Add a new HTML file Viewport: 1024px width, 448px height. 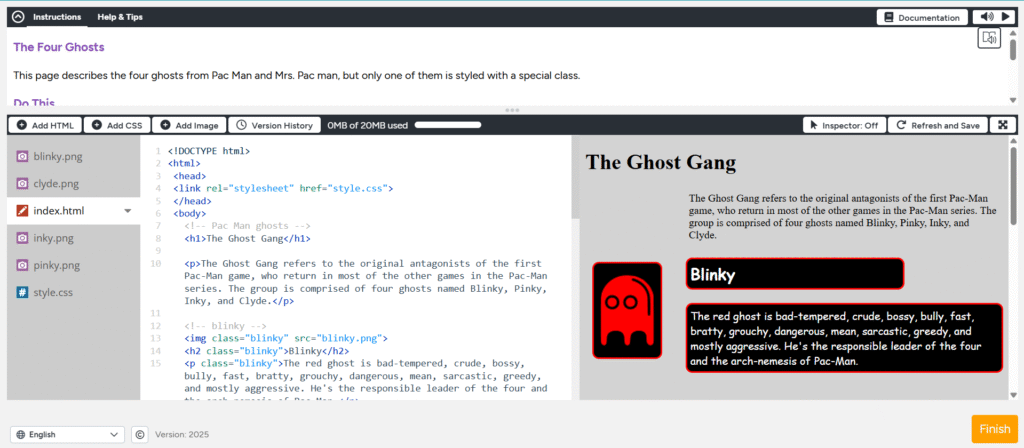[x=46, y=125]
